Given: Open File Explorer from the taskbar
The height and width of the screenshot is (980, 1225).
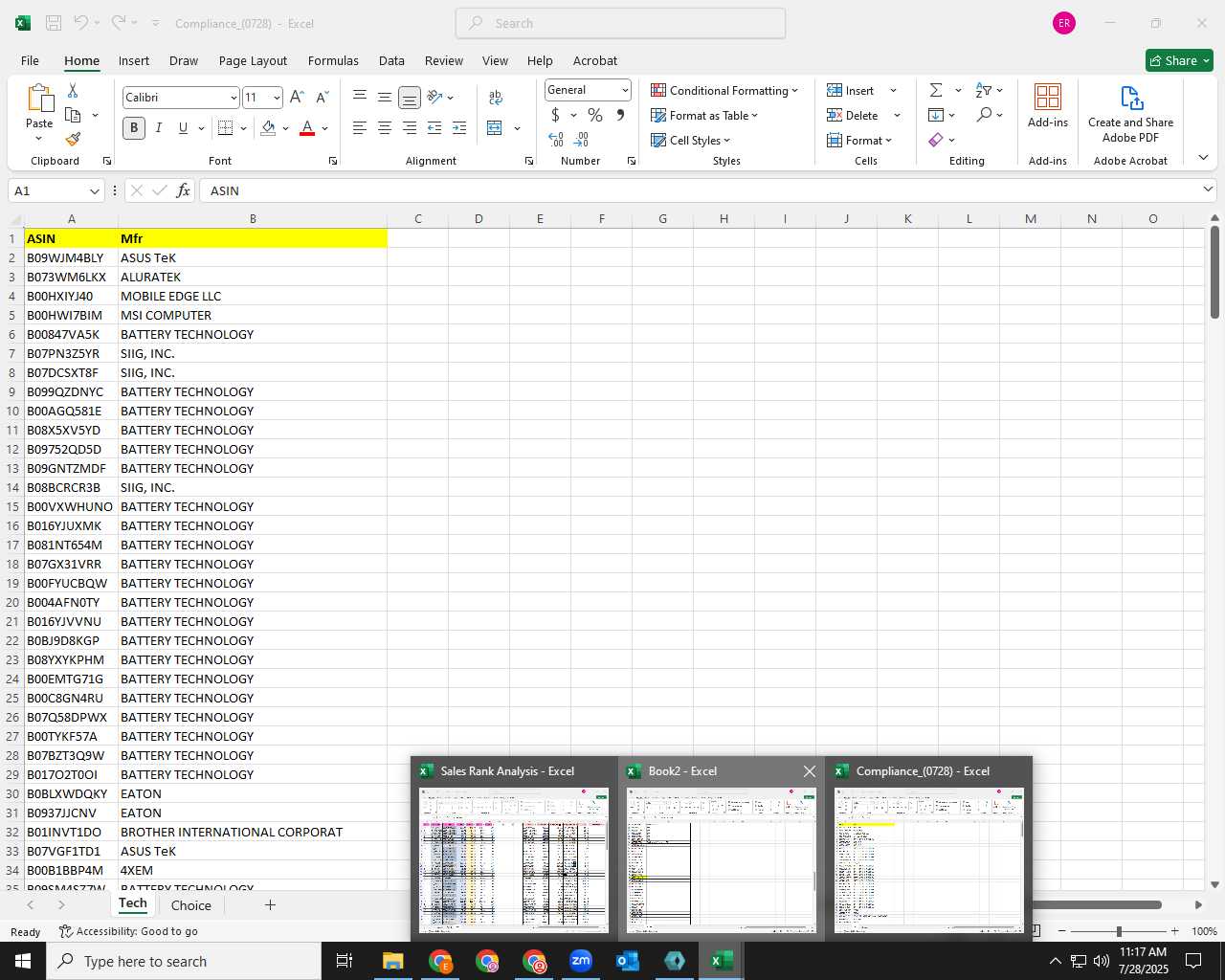Looking at the screenshot, I should coord(392,961).
